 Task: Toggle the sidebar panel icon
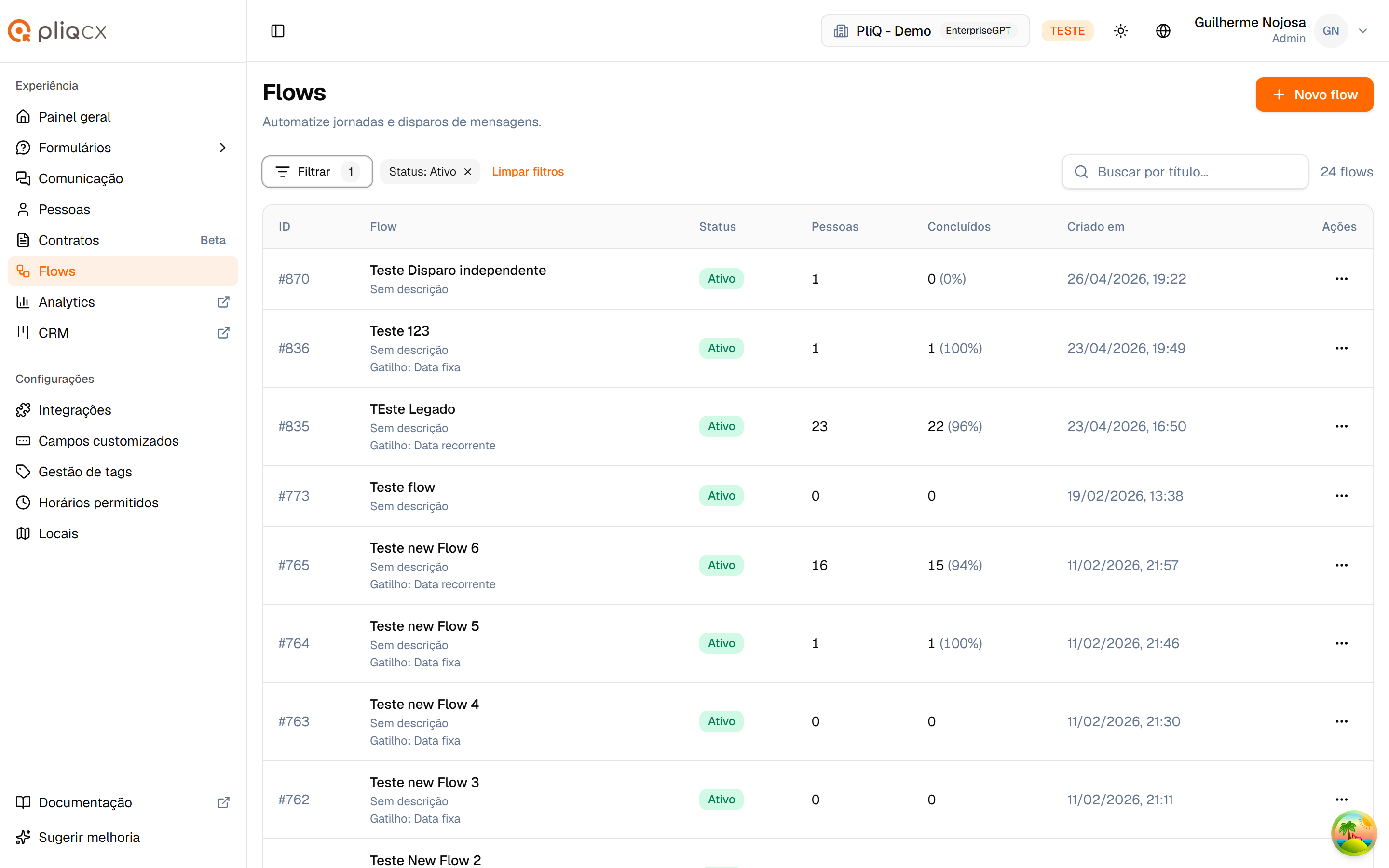tap(278, 31)
